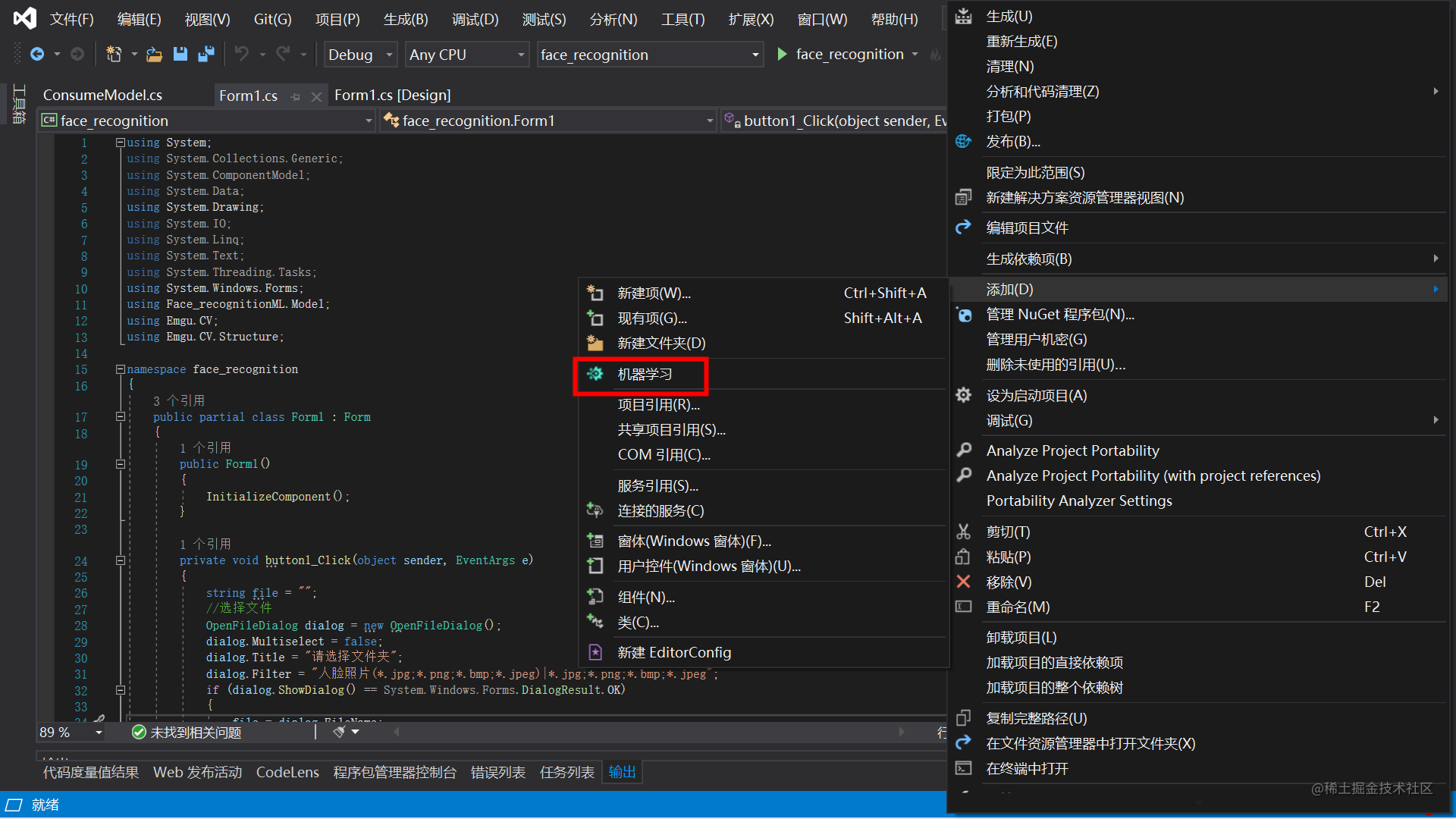Click the new project toolbar icon

(114, 54)
